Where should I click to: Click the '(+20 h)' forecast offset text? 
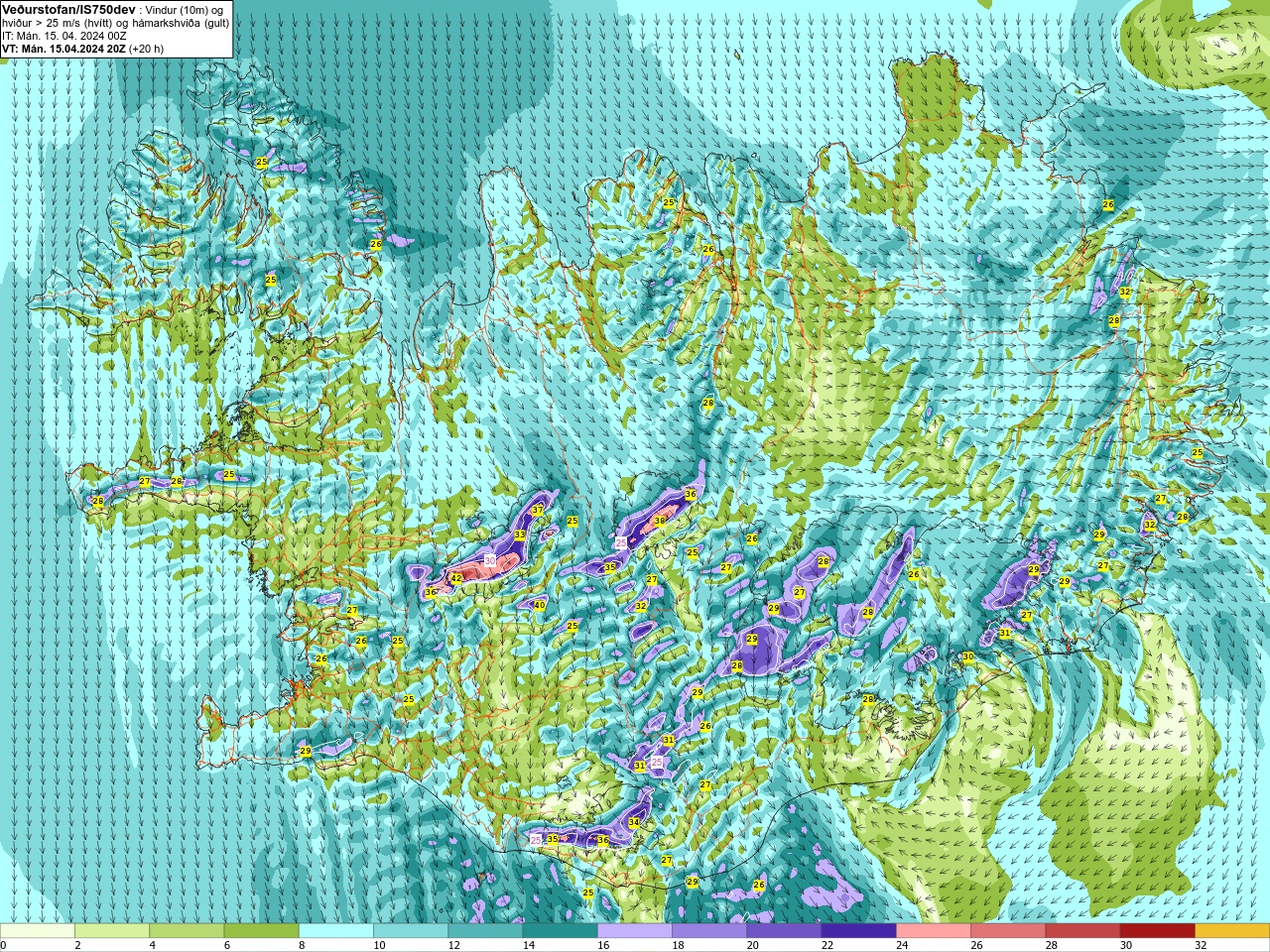tap(147, 49)
